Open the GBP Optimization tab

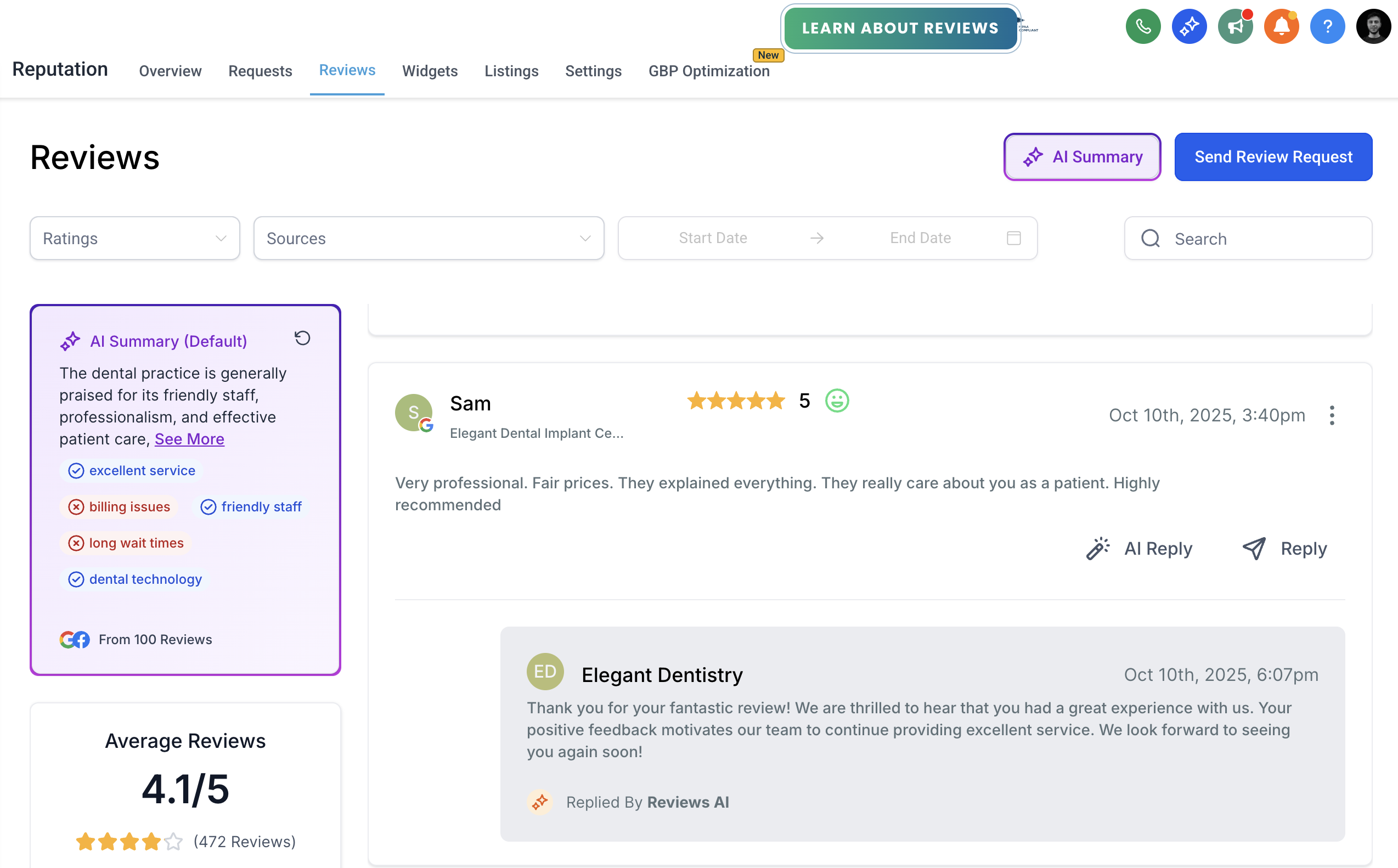(x=708, y=71)
